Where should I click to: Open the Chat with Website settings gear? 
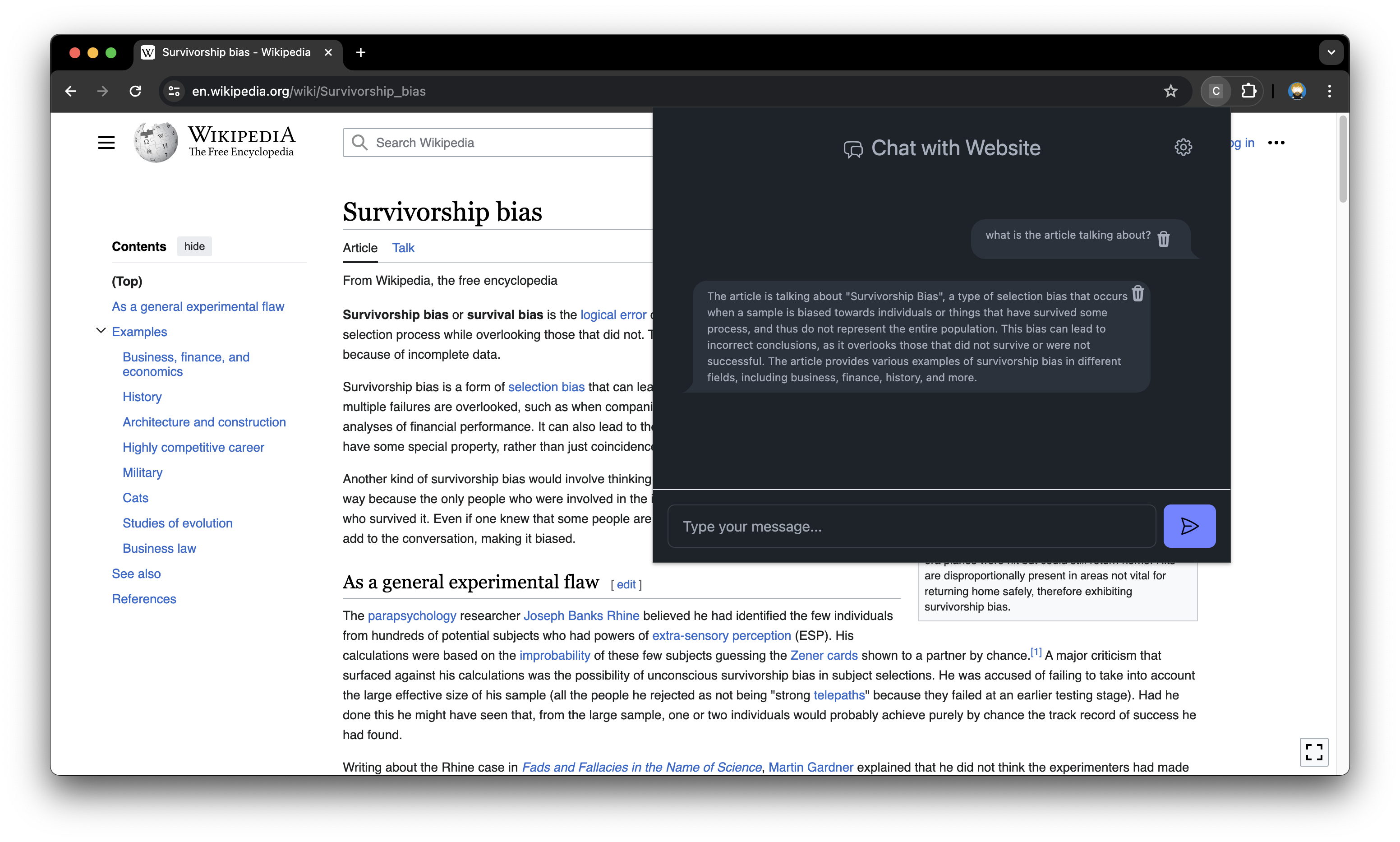click(x=1183, y=148)
